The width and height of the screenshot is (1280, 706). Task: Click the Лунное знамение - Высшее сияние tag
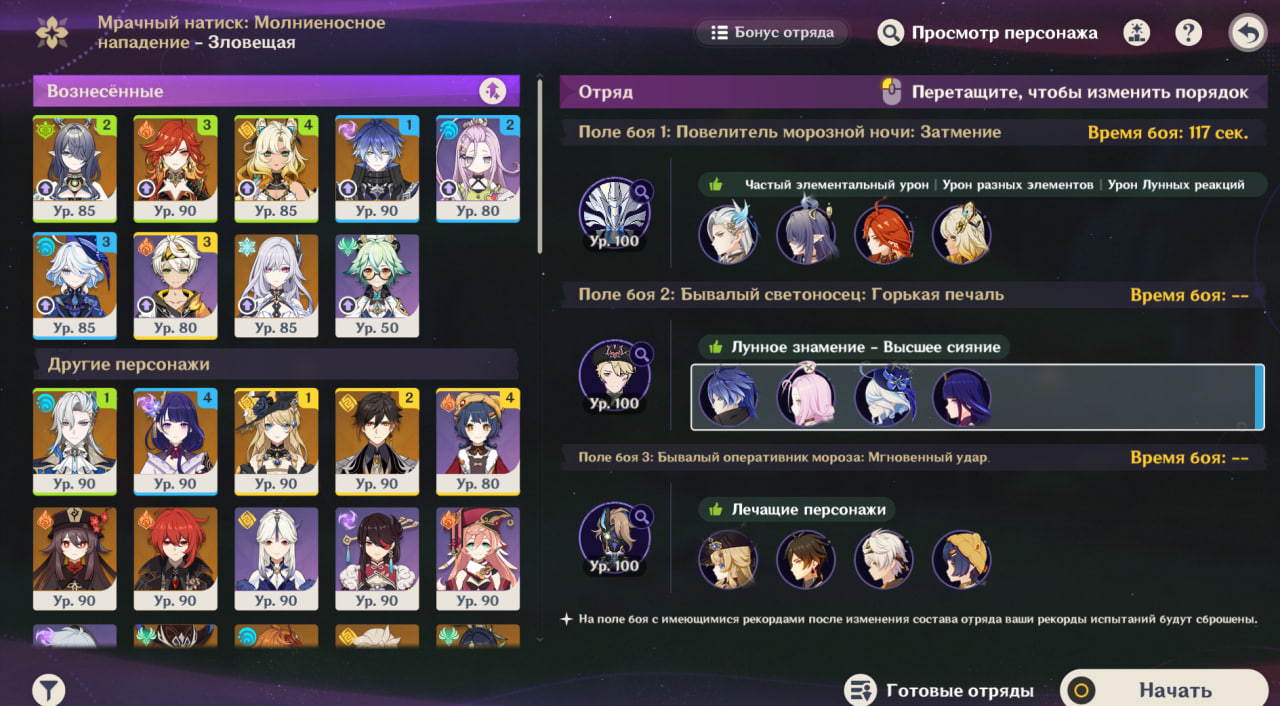854,347
